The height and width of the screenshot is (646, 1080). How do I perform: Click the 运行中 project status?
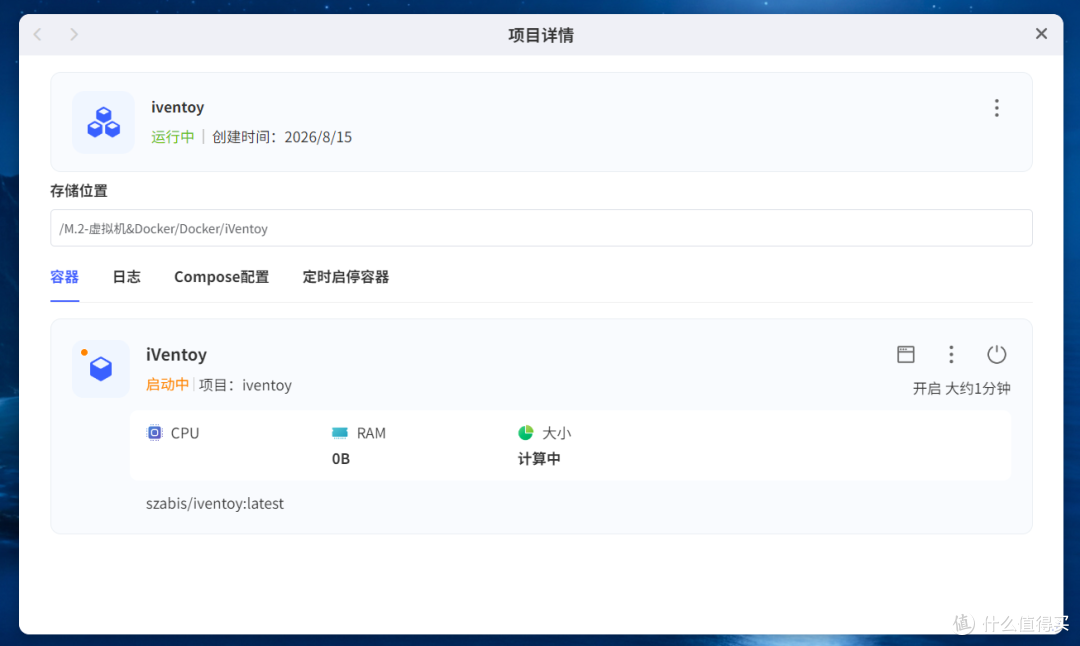pyautogui.click(x=173, y=137)
